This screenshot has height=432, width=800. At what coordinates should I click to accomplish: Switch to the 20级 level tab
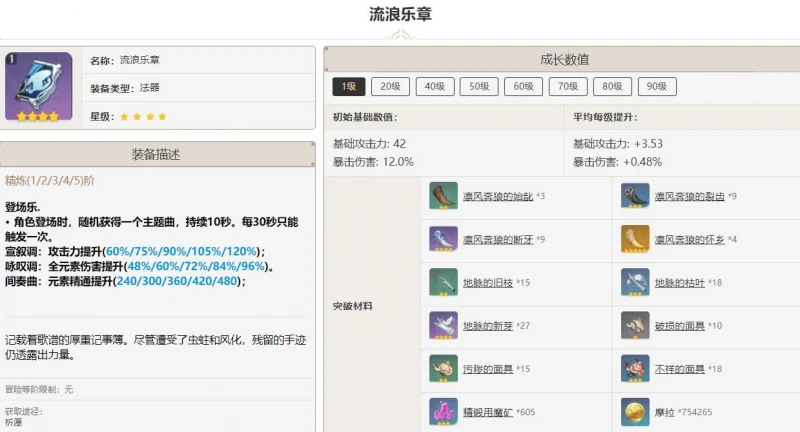[390, 87]
